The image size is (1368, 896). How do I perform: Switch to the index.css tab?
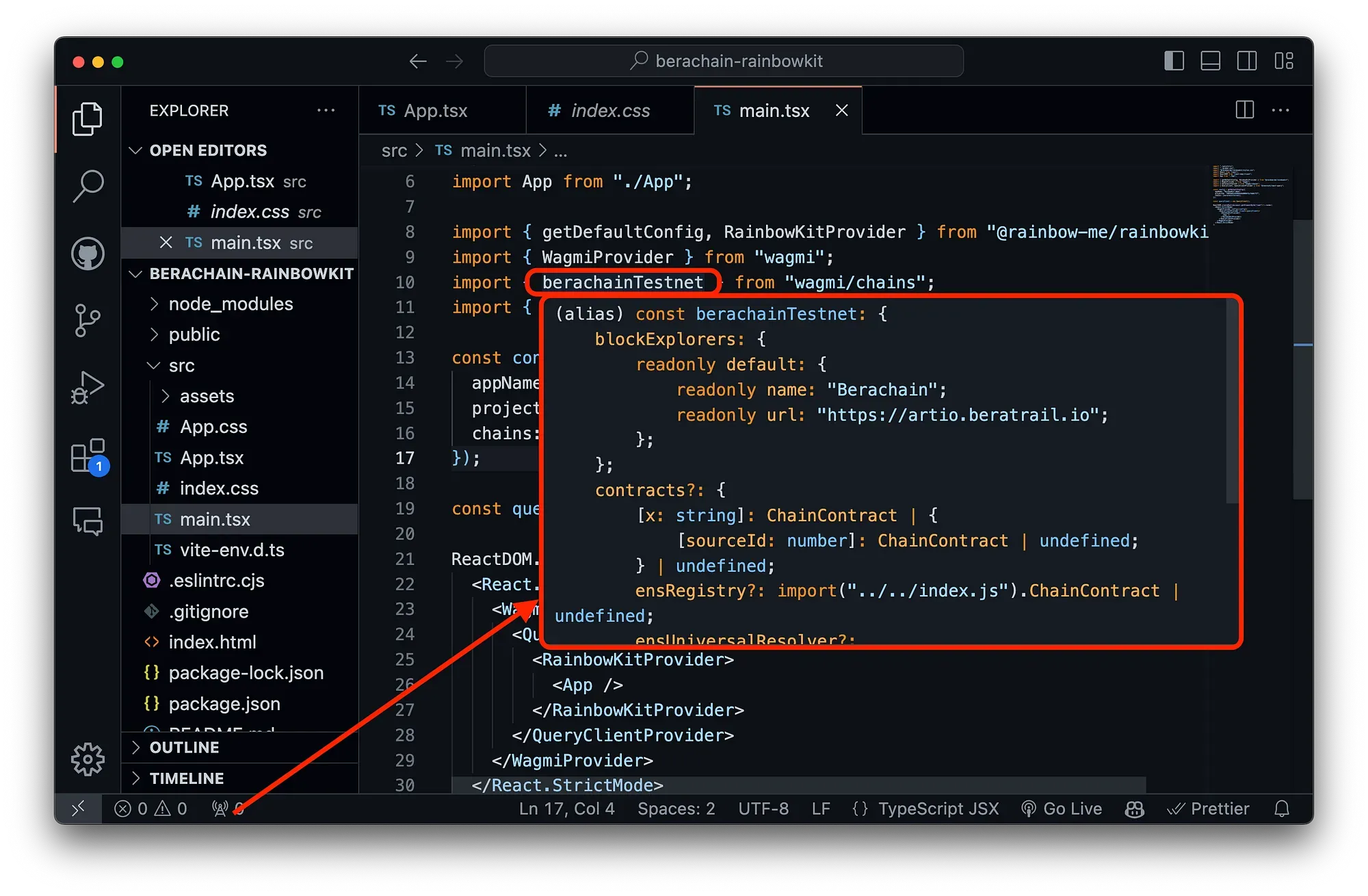coord(610,110)
